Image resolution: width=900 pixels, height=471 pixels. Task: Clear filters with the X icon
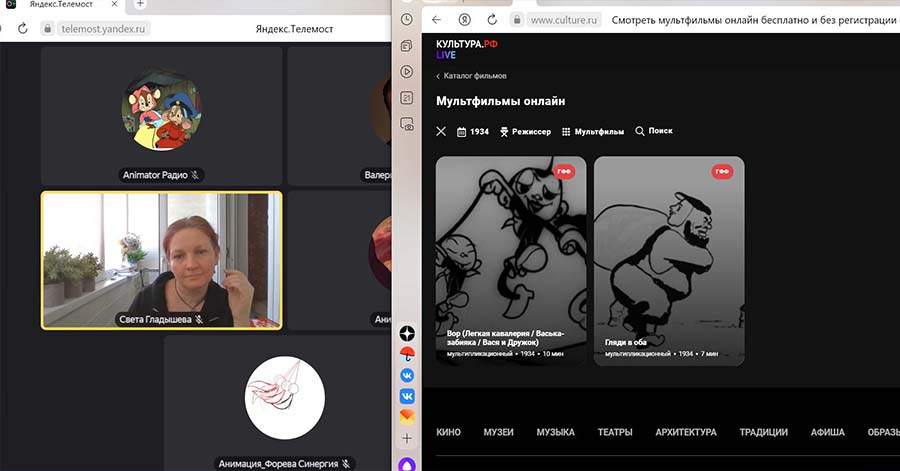[441, 131]
